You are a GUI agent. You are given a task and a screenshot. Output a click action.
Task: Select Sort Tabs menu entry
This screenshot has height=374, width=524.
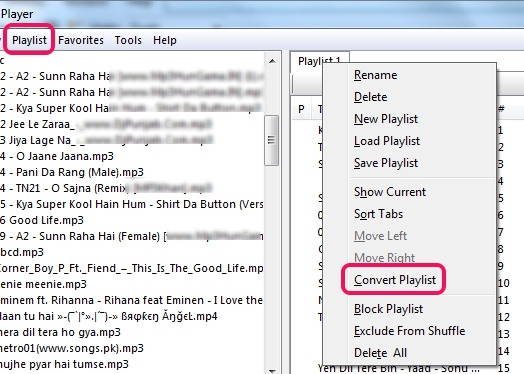click(379, 214)
